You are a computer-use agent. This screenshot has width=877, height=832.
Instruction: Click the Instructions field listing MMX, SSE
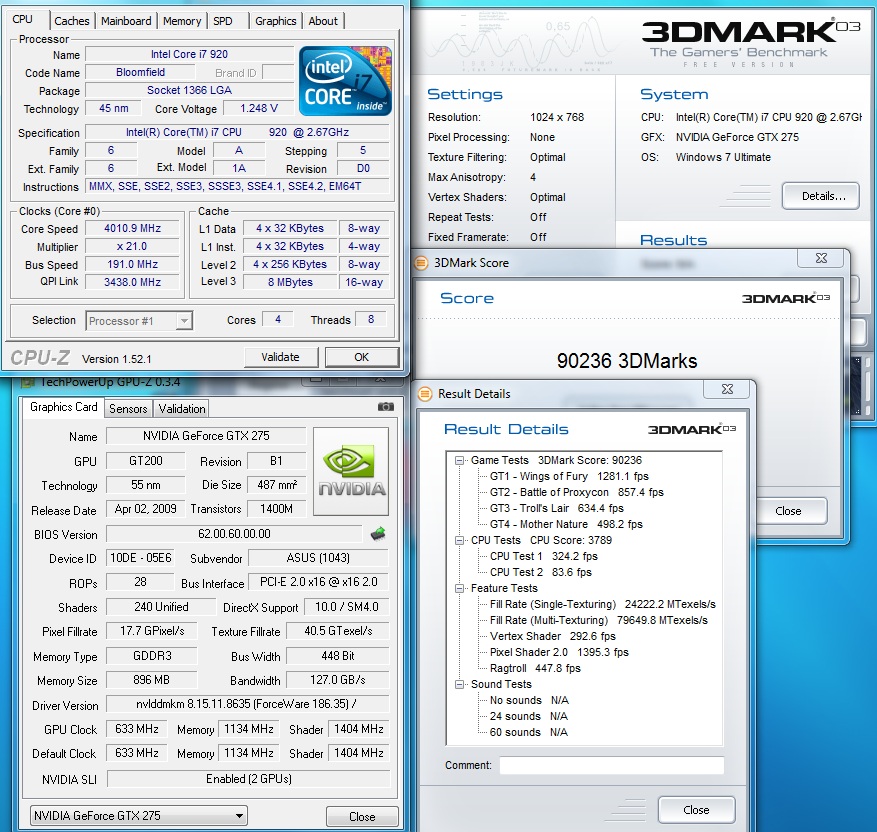tap(237, 186)
